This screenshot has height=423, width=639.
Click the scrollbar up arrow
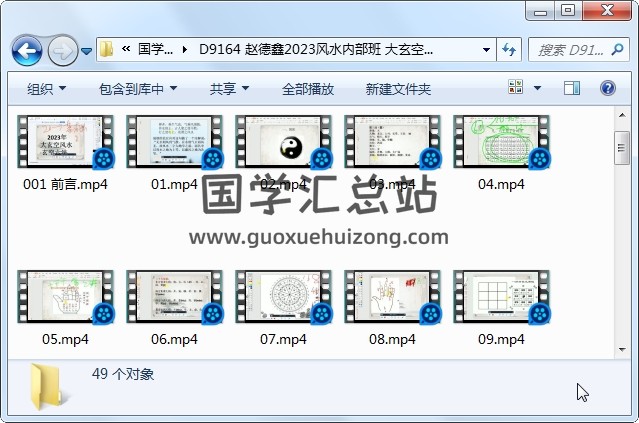coord(622,115)
